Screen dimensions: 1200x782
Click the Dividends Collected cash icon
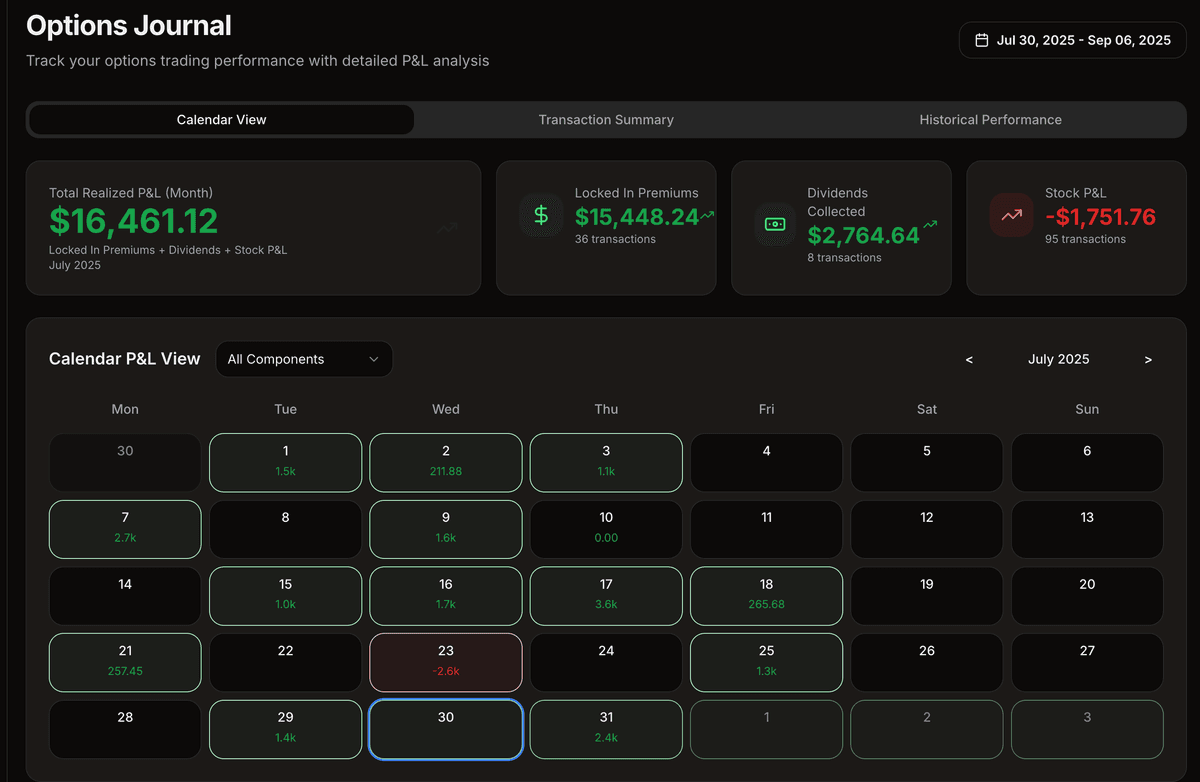pos(775,224)
